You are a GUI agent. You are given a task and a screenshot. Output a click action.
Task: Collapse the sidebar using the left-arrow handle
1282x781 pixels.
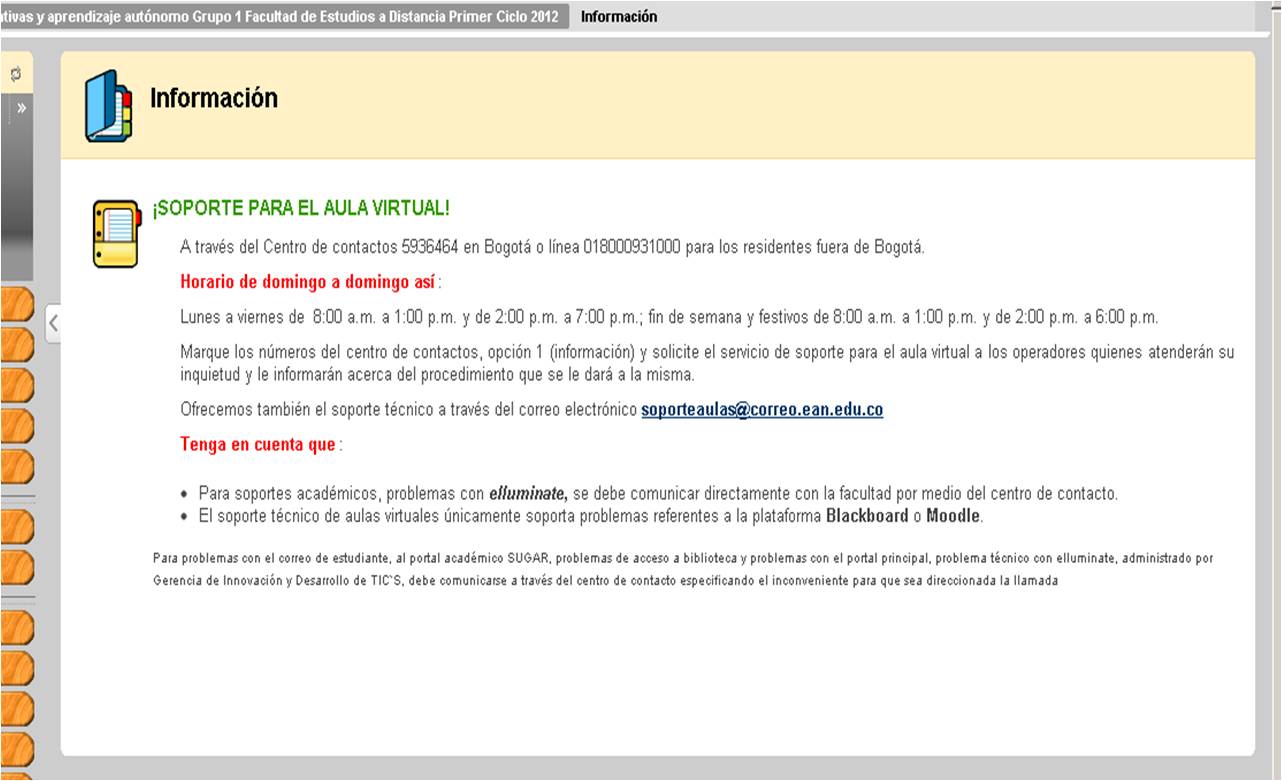coord(54,322)
